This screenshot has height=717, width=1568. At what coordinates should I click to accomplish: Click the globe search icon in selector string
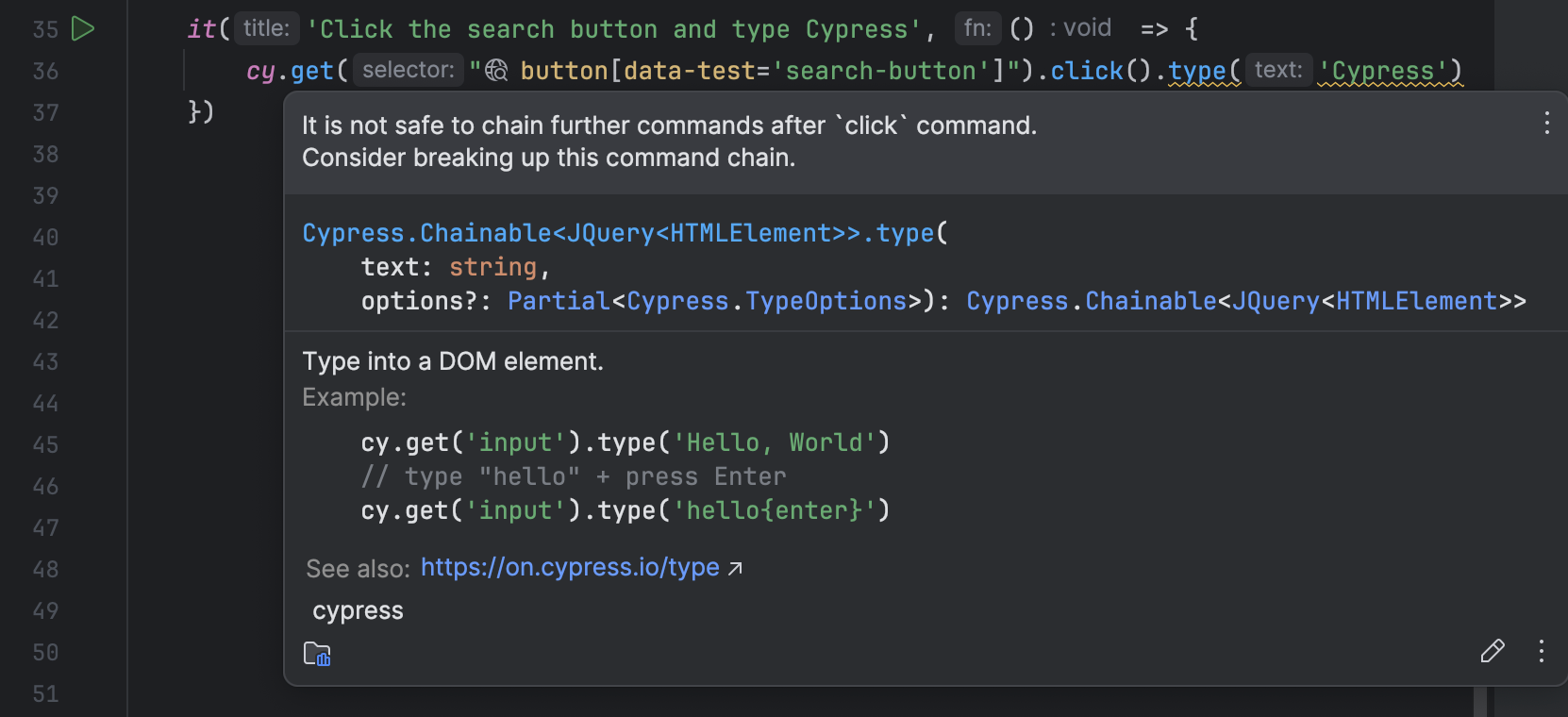(x=496, y=71)
